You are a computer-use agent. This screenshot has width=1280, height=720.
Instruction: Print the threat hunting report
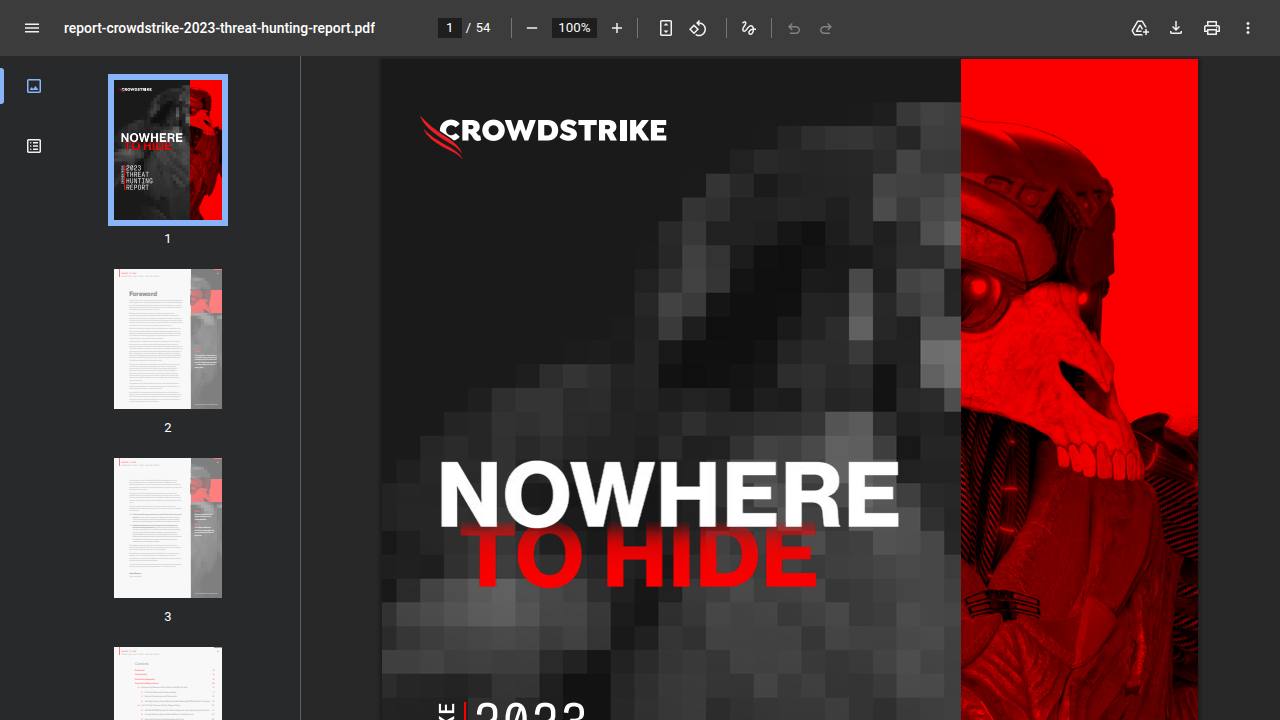(1212, 28)
